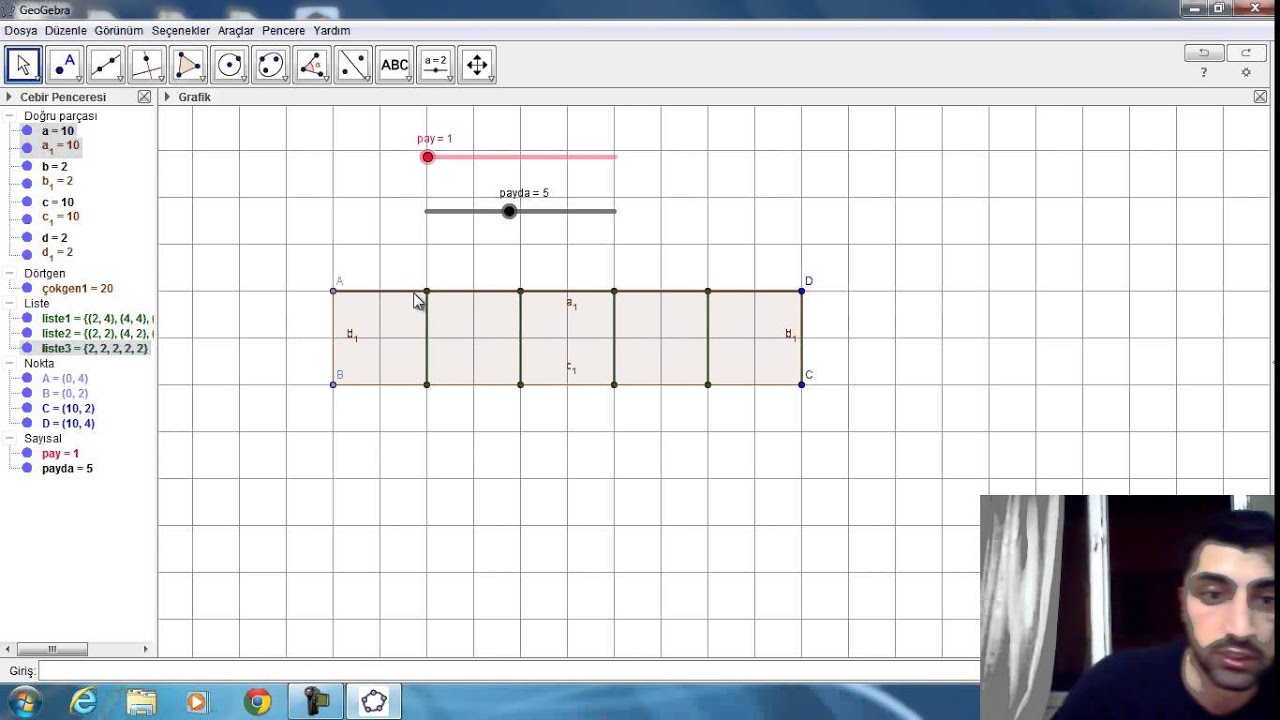
Task: Toggle visibility of liste3
Action: point(27,348)
